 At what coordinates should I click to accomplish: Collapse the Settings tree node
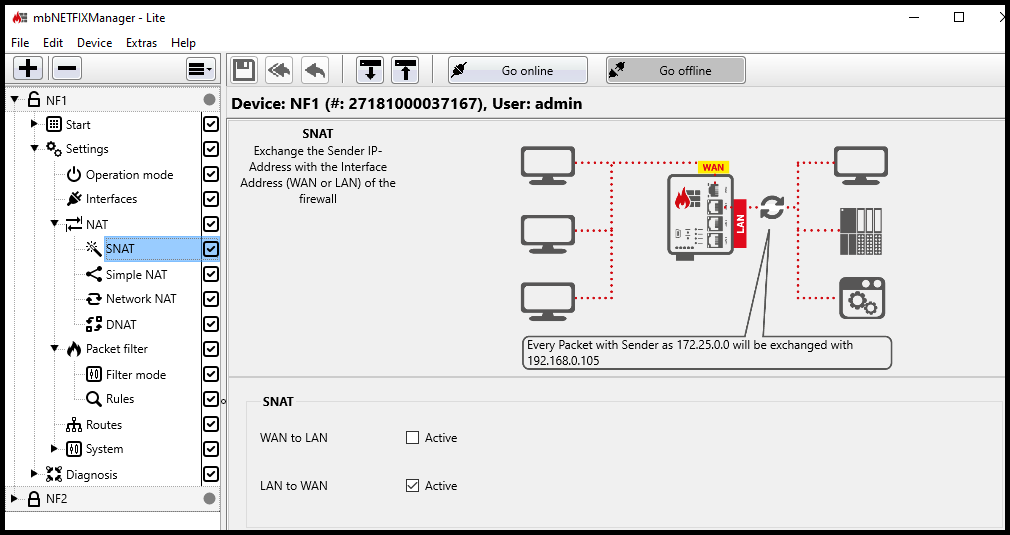(35, 149)
